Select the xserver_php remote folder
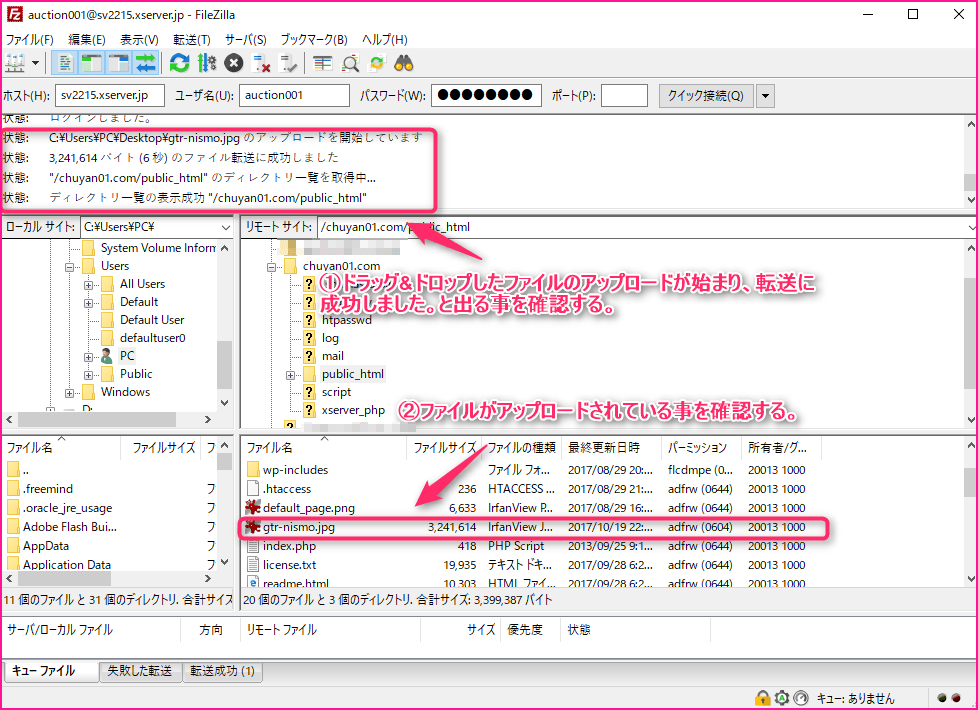This screenshot has width=978, height=710. pos(353,410)
